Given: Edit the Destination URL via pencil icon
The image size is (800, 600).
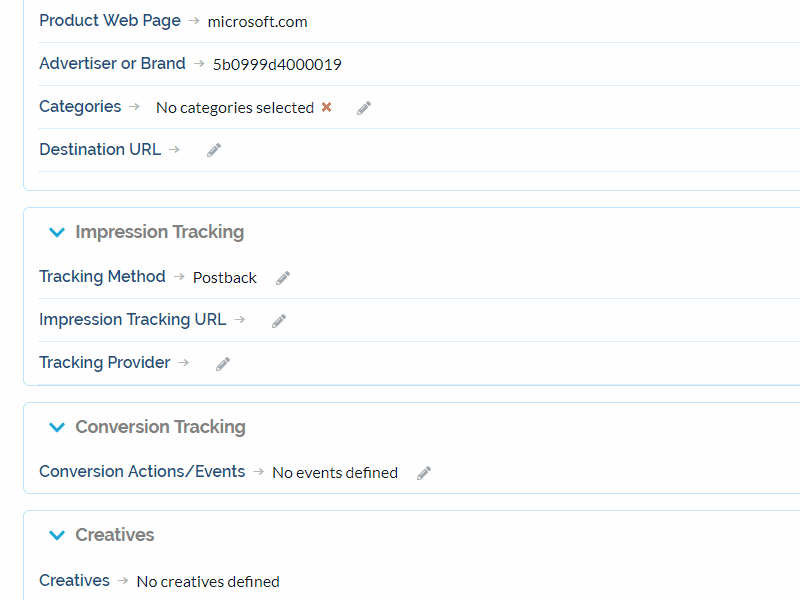Looking at the screenshot, I should [x=212, y=150].
